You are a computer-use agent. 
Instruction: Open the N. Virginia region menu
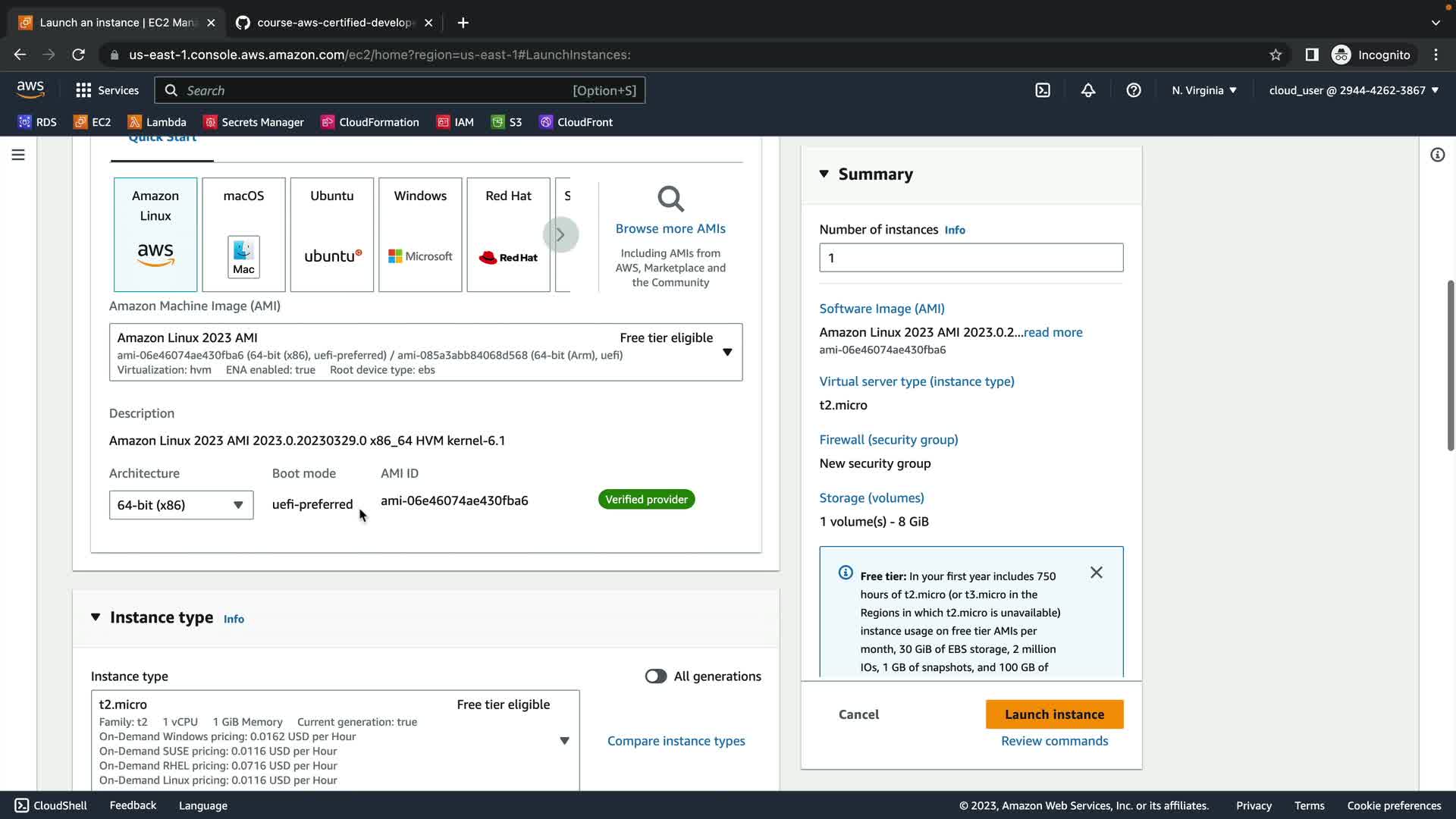[x=1203, y=90]
